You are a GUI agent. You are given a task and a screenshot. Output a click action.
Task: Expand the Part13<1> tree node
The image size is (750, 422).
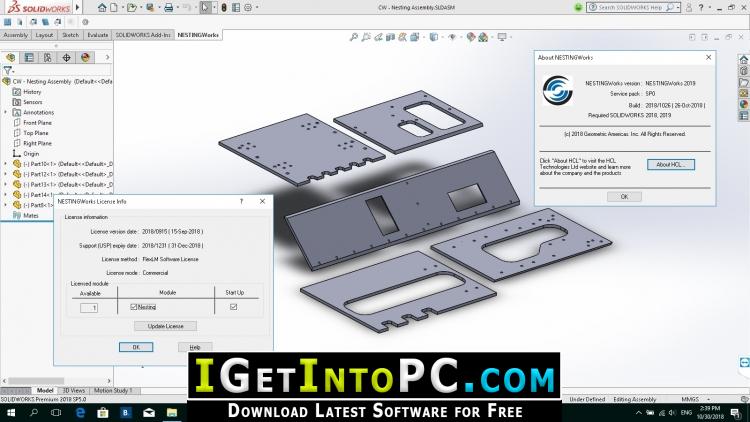(x=6, y=185)
